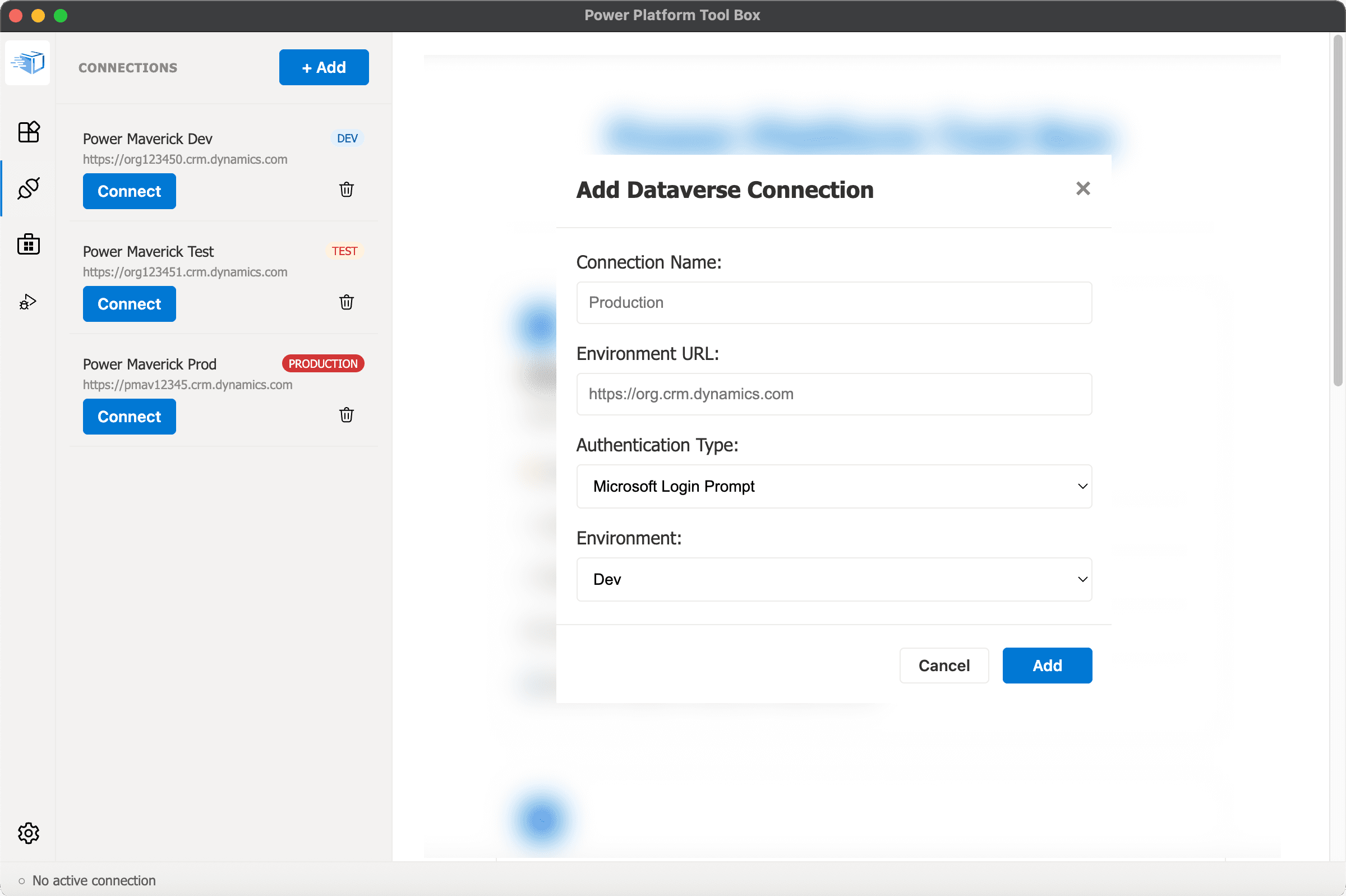Open the Settings gear icon

pos(28,833)
